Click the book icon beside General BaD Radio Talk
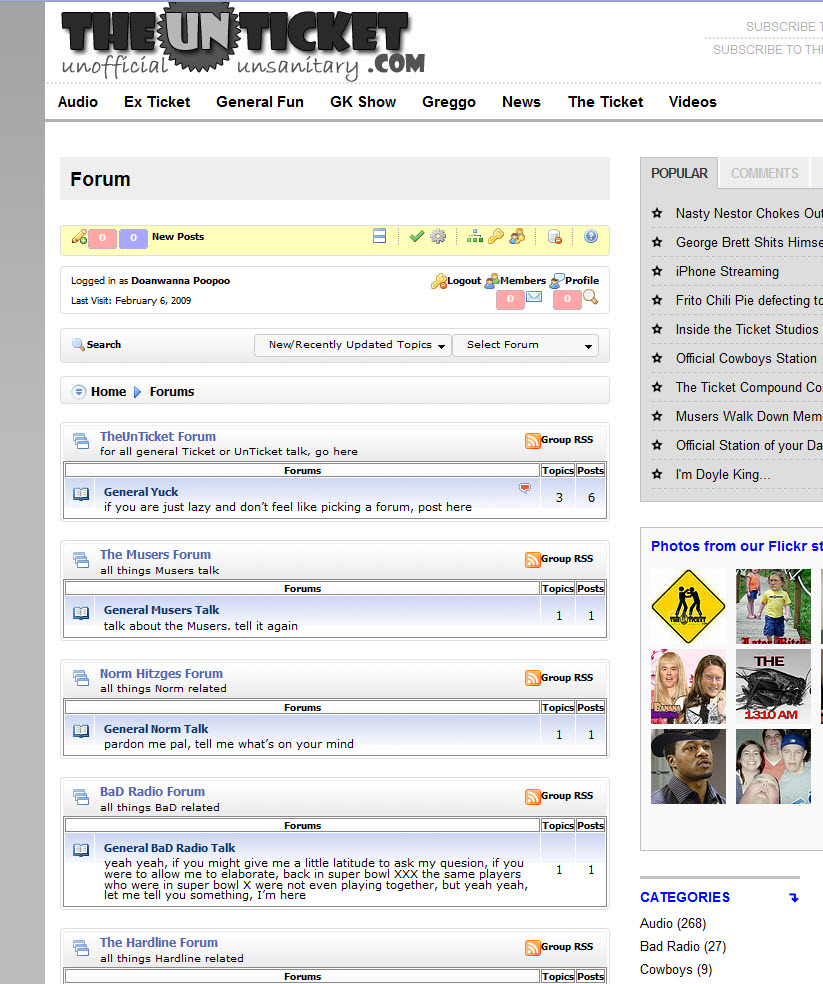 pyautogui.click(x=81, y=850)
